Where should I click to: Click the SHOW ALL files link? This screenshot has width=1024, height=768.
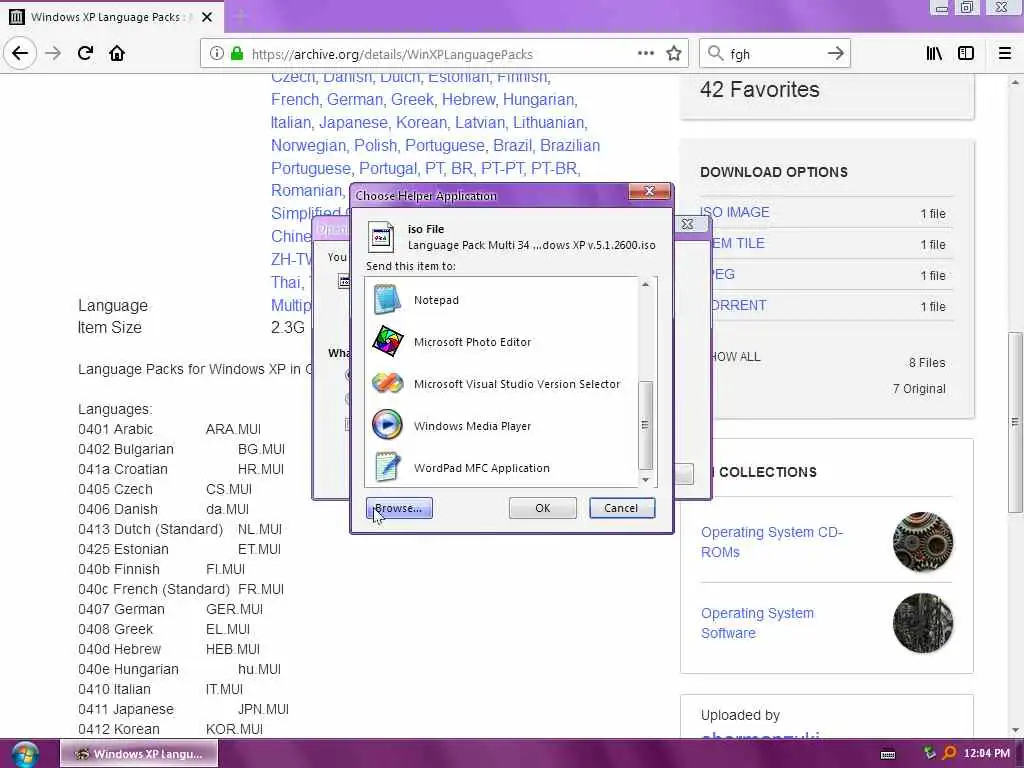click(735, 357)
